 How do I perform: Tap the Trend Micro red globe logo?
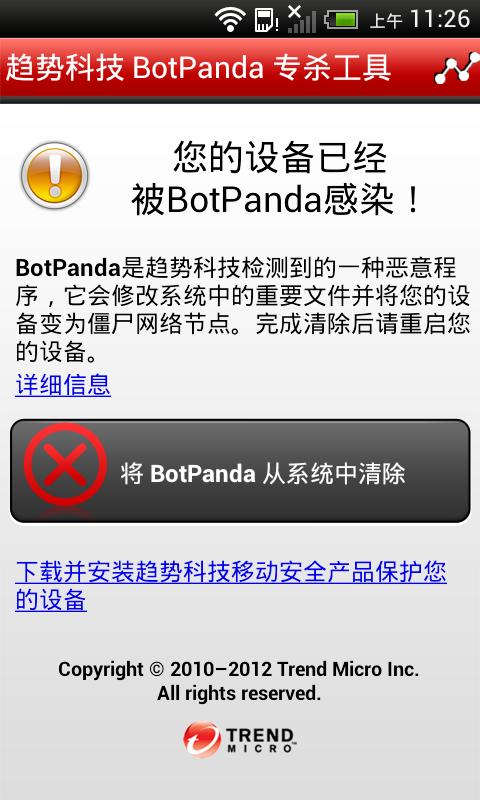[x=202, y=739]
